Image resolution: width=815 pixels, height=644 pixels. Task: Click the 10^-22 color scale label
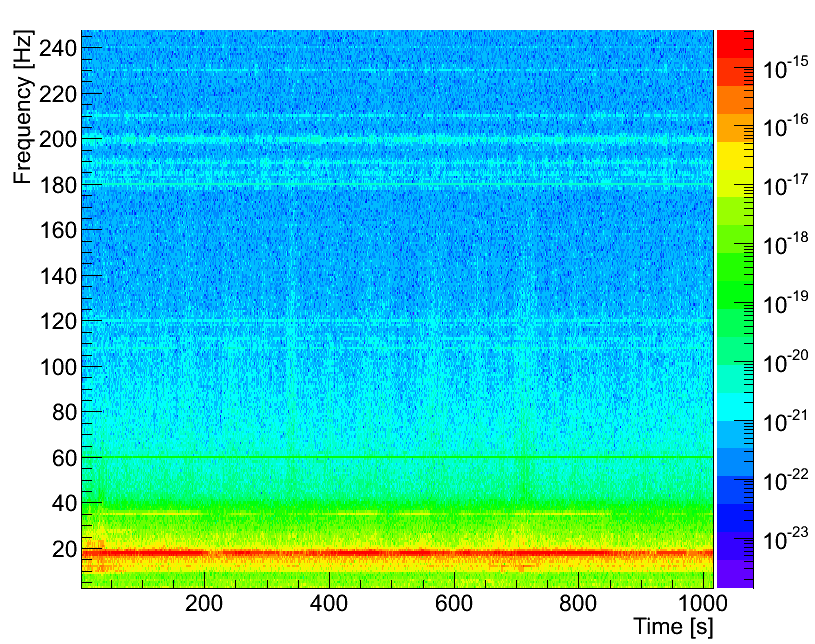pos(785,481)
